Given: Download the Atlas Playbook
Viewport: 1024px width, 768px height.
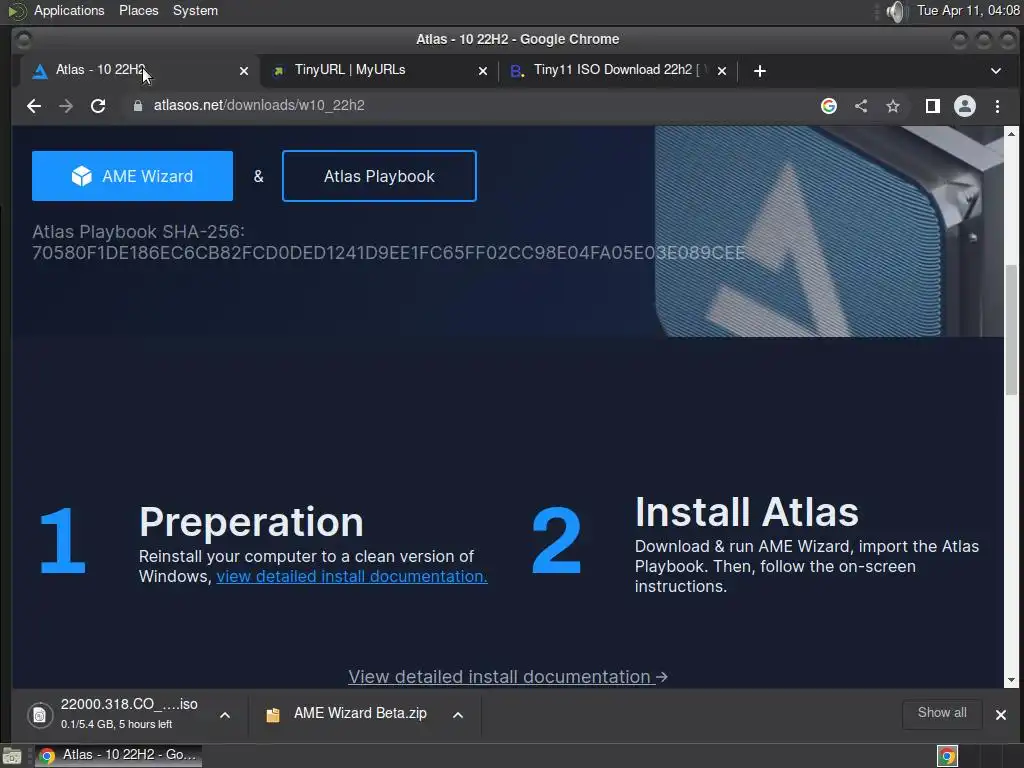Looking at the screenshot, I should pos(379,176).
